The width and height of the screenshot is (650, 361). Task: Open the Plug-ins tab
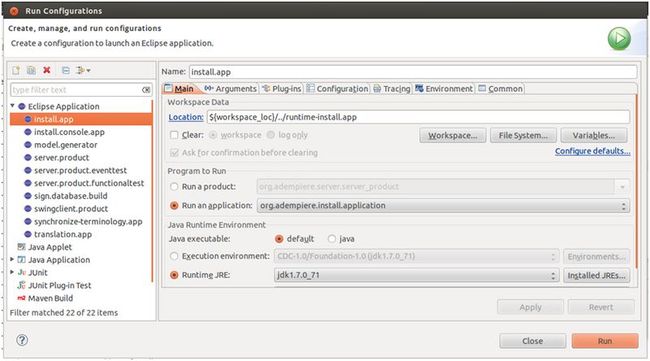click(282, 89)
